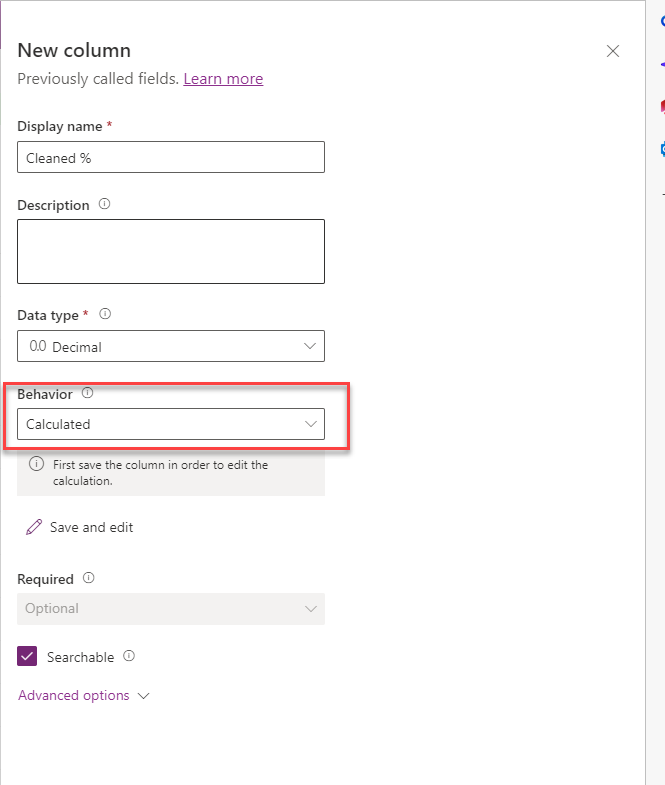The image size is (665, 785).
Task: Click the topmost blue icon in the right sidebar
Action: coord(662,21)
